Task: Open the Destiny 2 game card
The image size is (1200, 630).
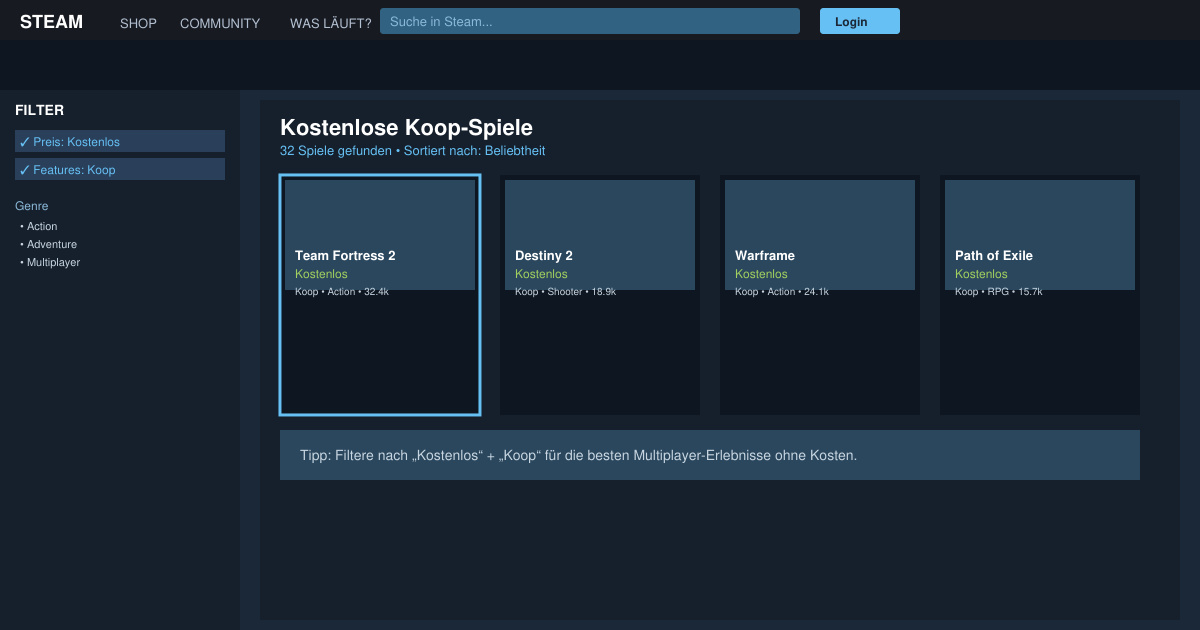Action: tap(600, 295)
